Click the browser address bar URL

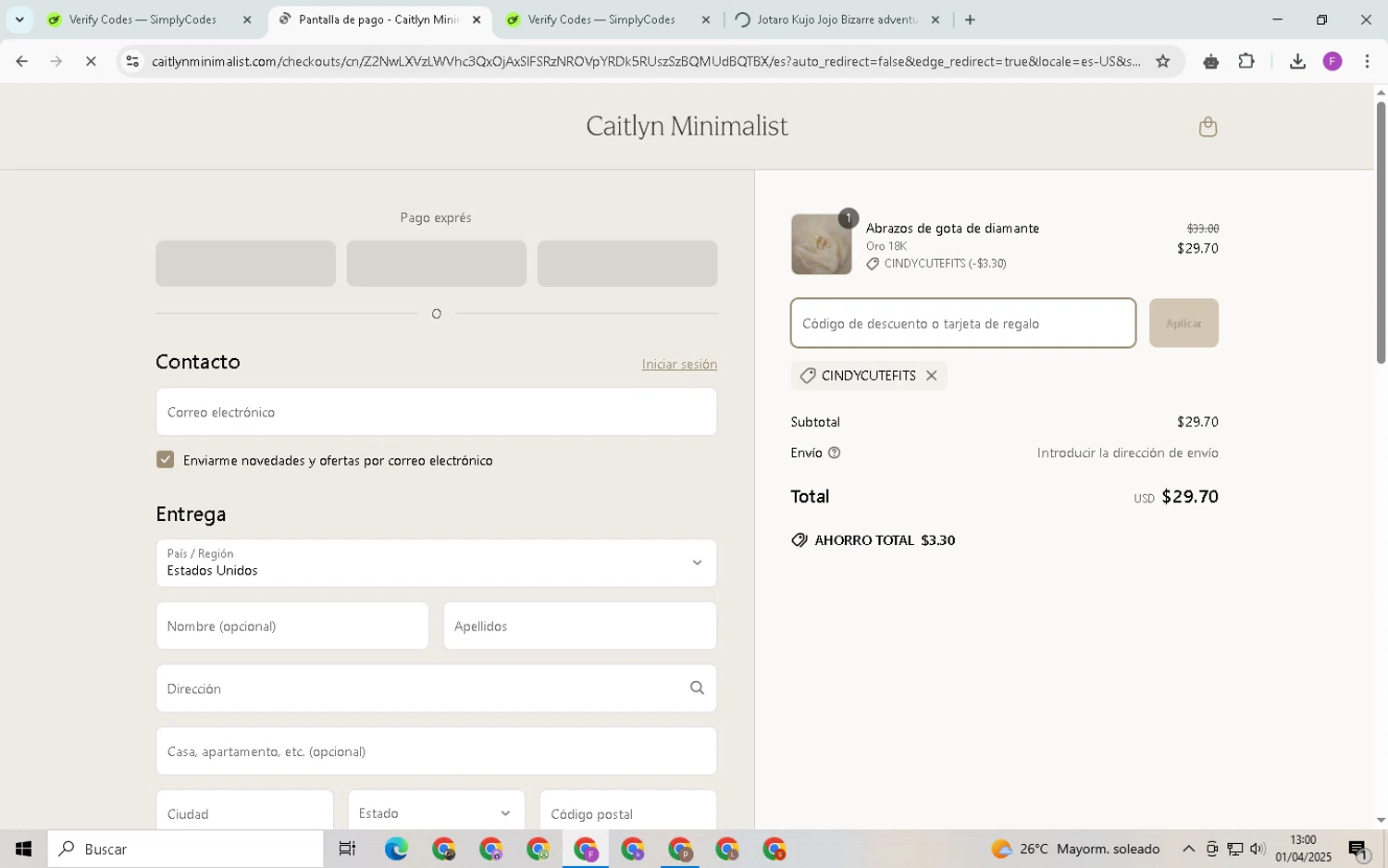[646, 61]
